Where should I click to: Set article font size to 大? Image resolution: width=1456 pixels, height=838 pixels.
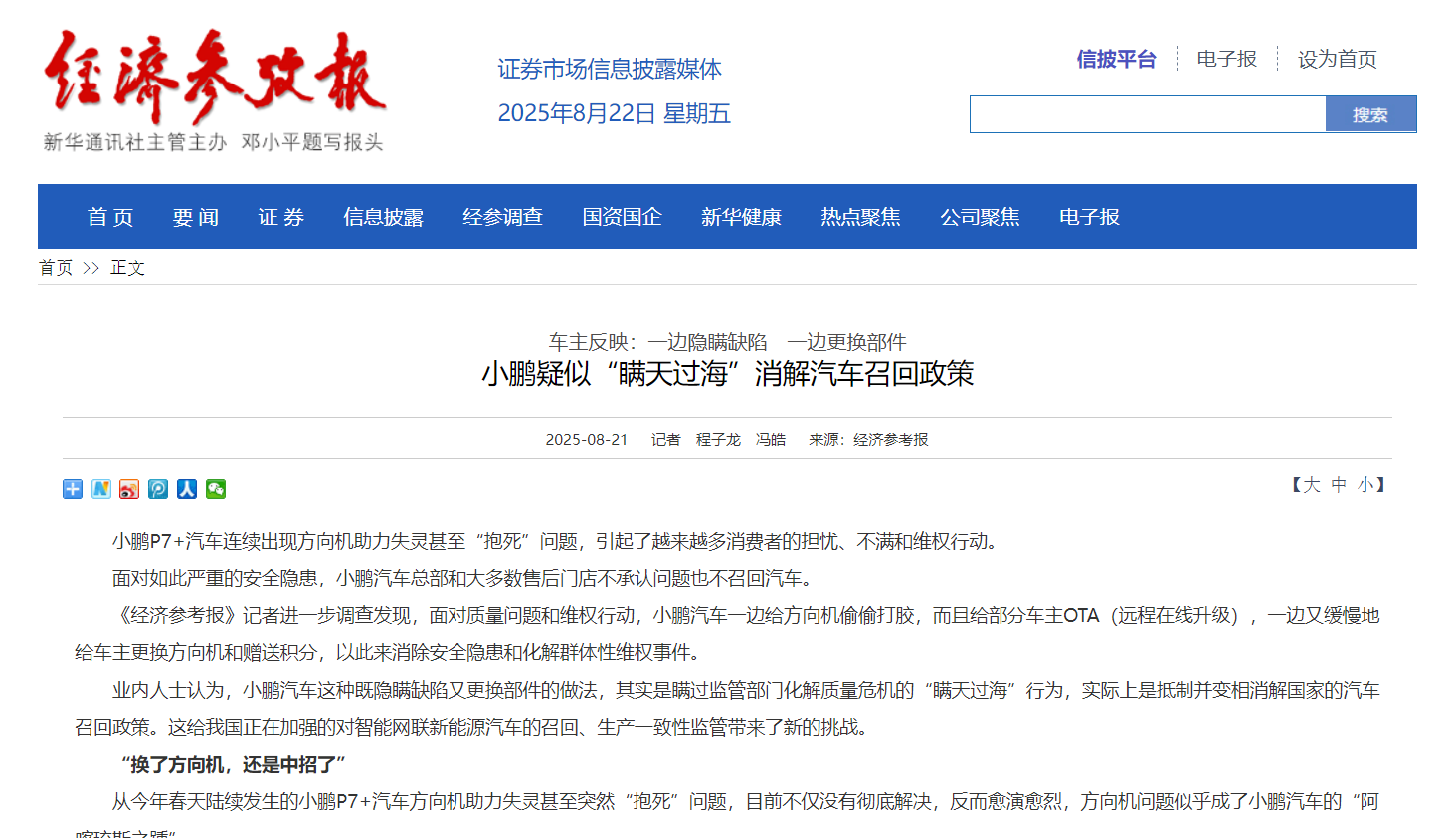(1312, 485)
